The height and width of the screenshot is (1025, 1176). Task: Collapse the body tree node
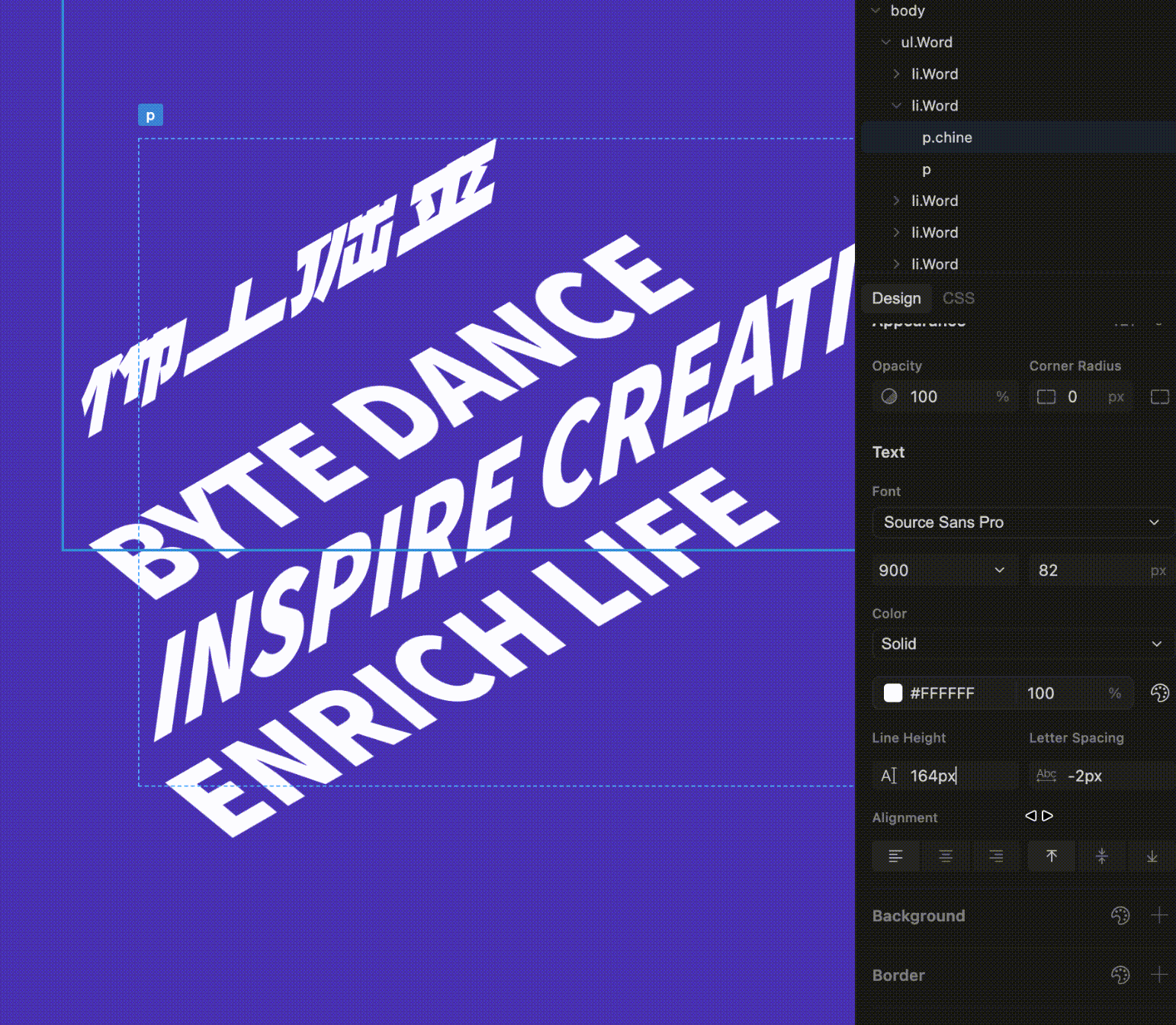point(876,11)
